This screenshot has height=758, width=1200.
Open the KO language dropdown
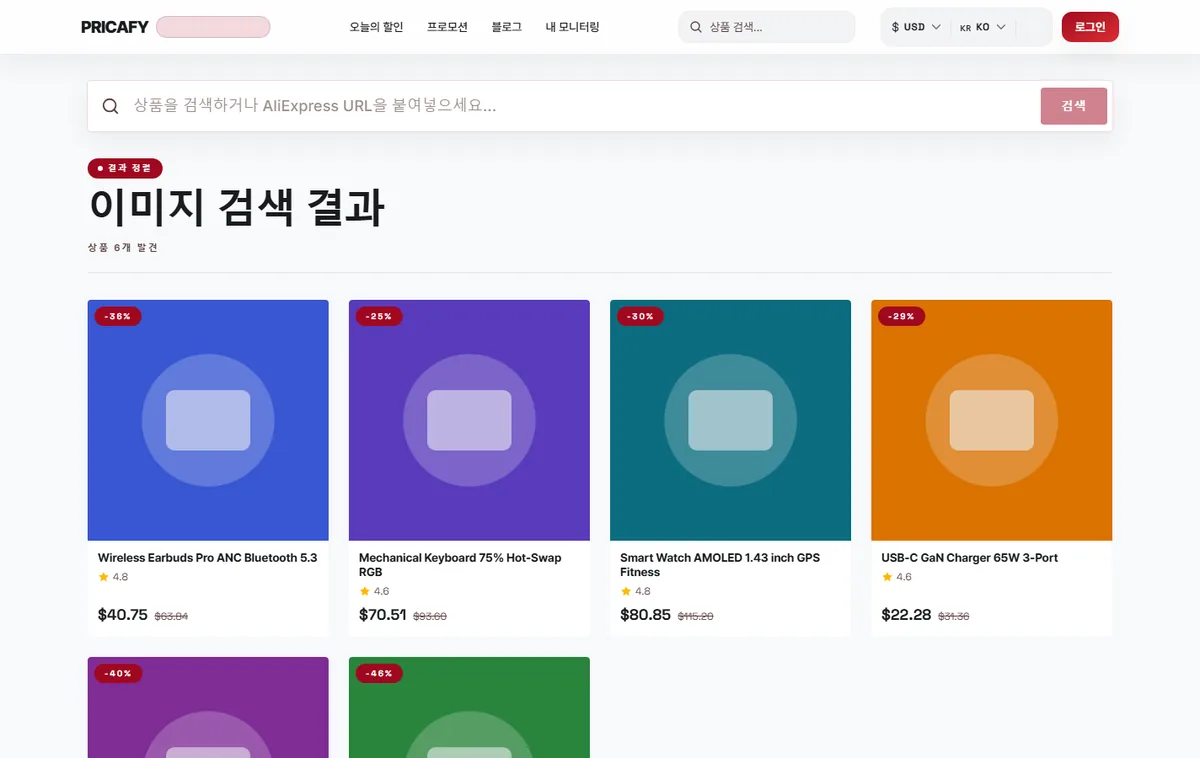(x=982, y=27)
